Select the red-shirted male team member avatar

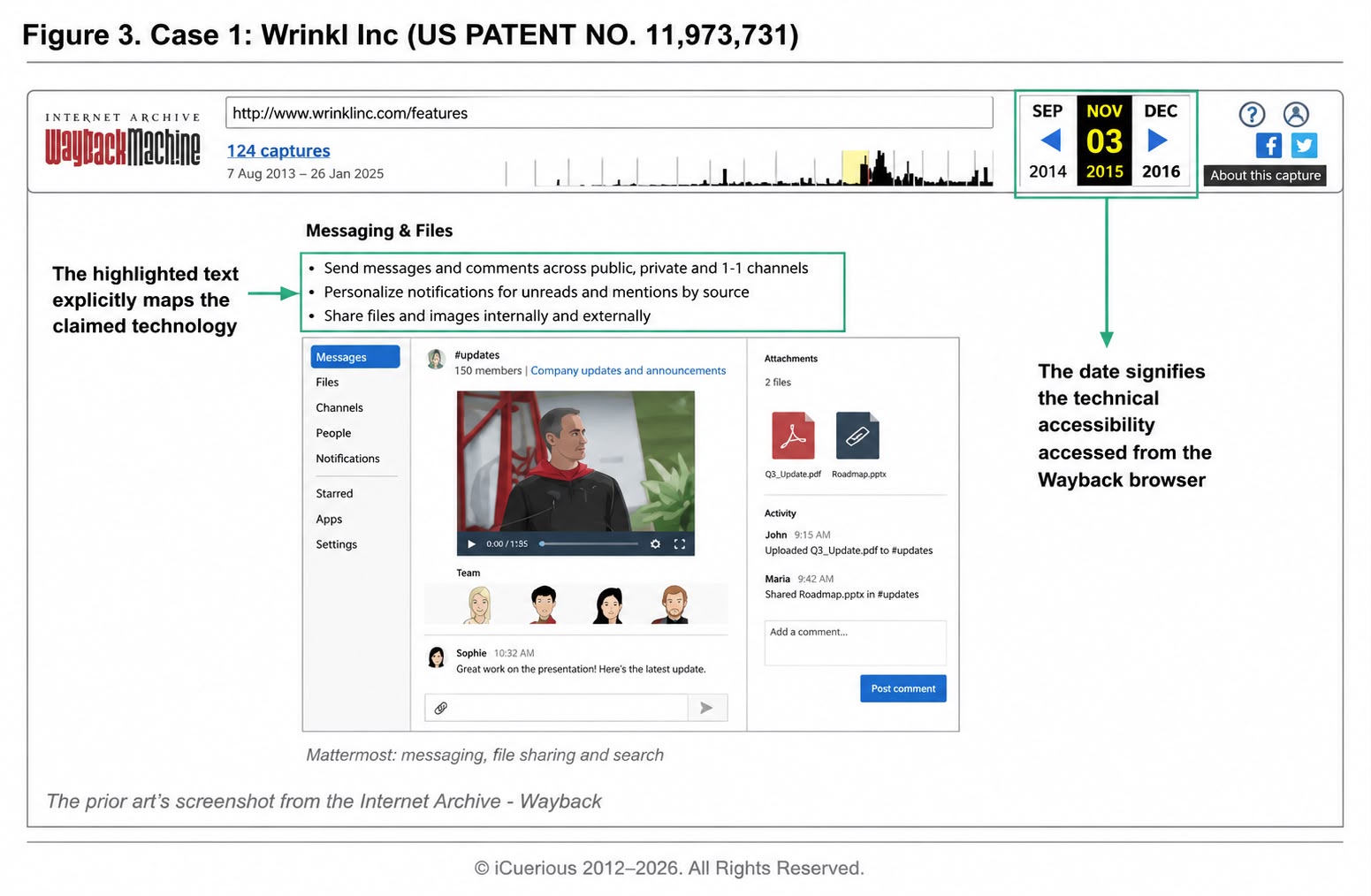point(544,604)
